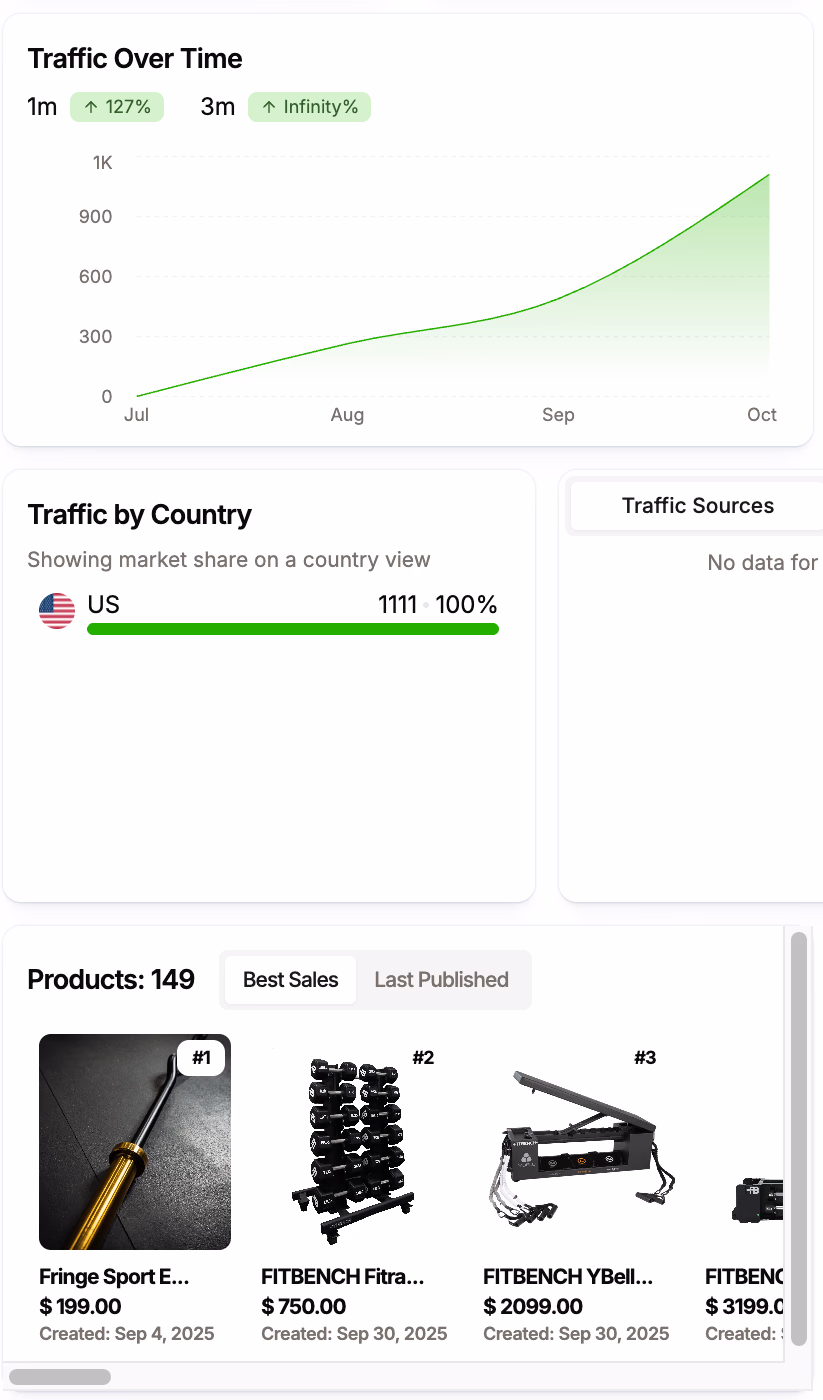Select the 1m traffic growth badge
Image resolution: width=823 pixels, height=1400 pixels.
click(117, 106)
